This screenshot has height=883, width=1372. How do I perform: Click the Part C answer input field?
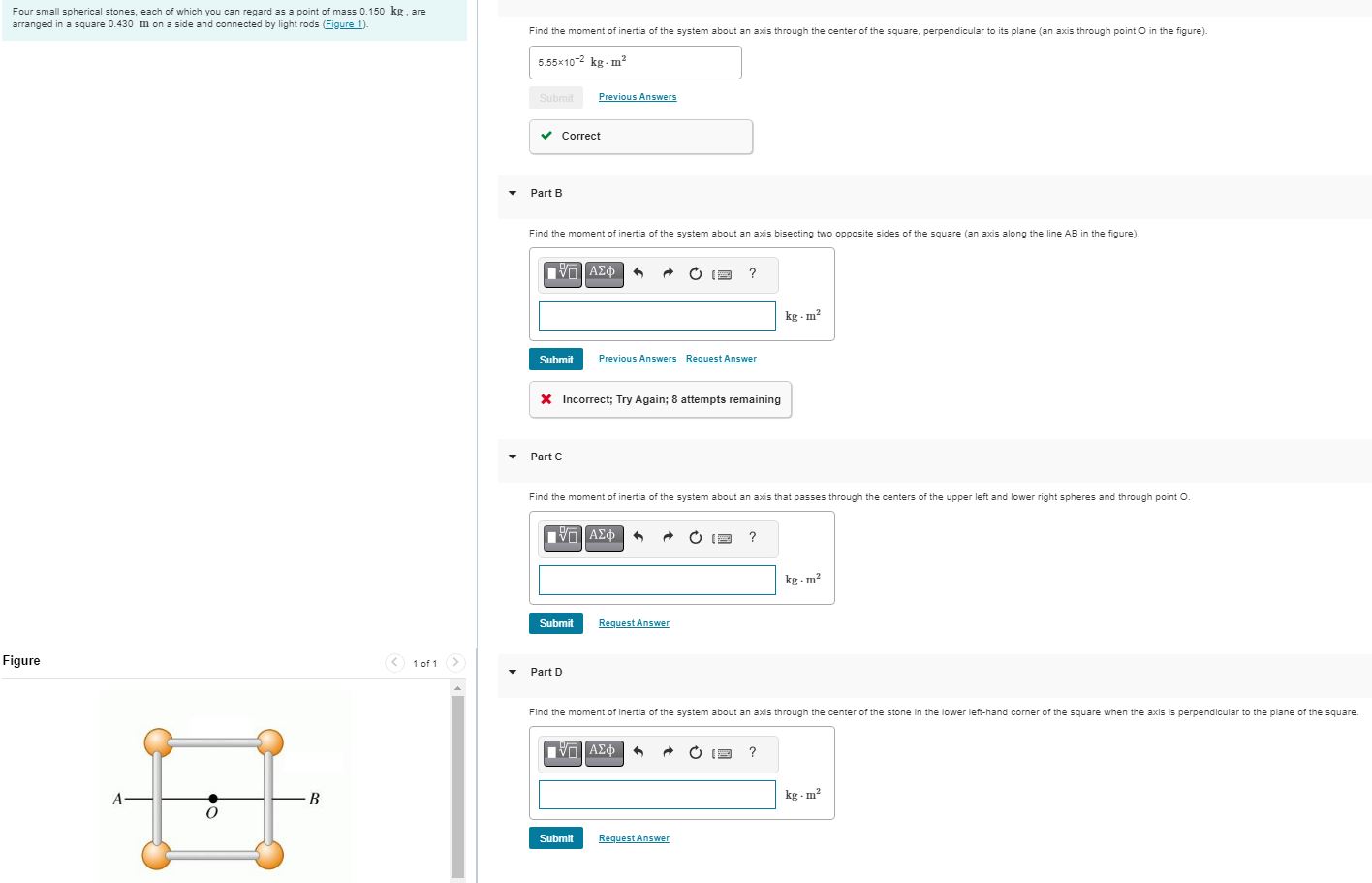tap(657, 580)
